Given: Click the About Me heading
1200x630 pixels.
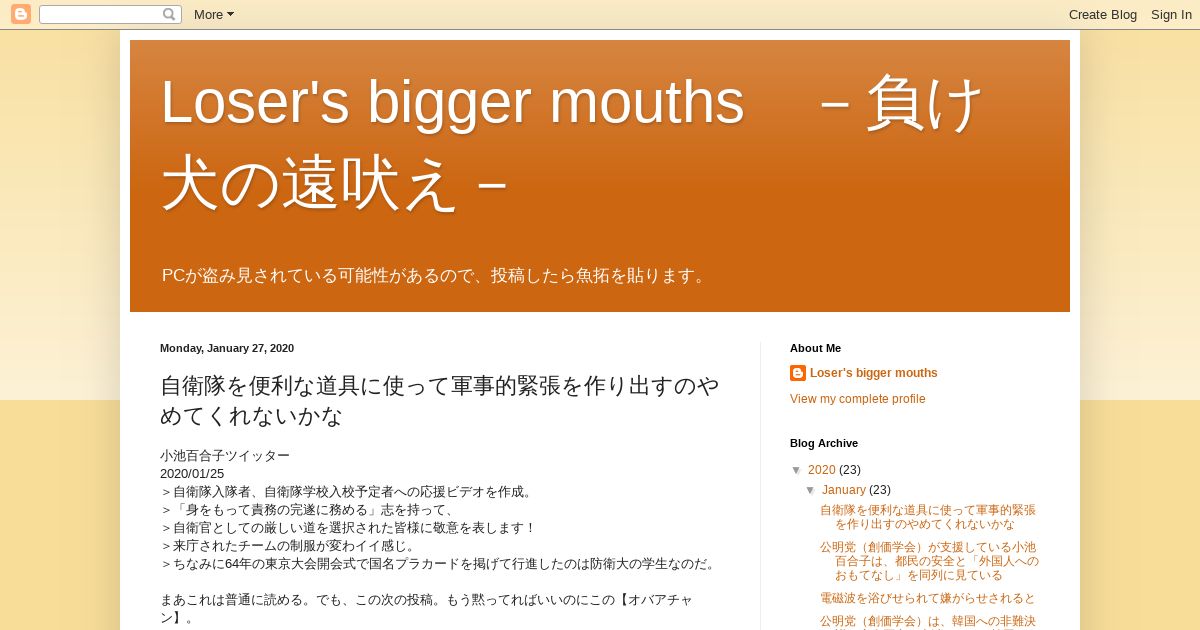Looking at the screenshot, I should click(815, 348).
